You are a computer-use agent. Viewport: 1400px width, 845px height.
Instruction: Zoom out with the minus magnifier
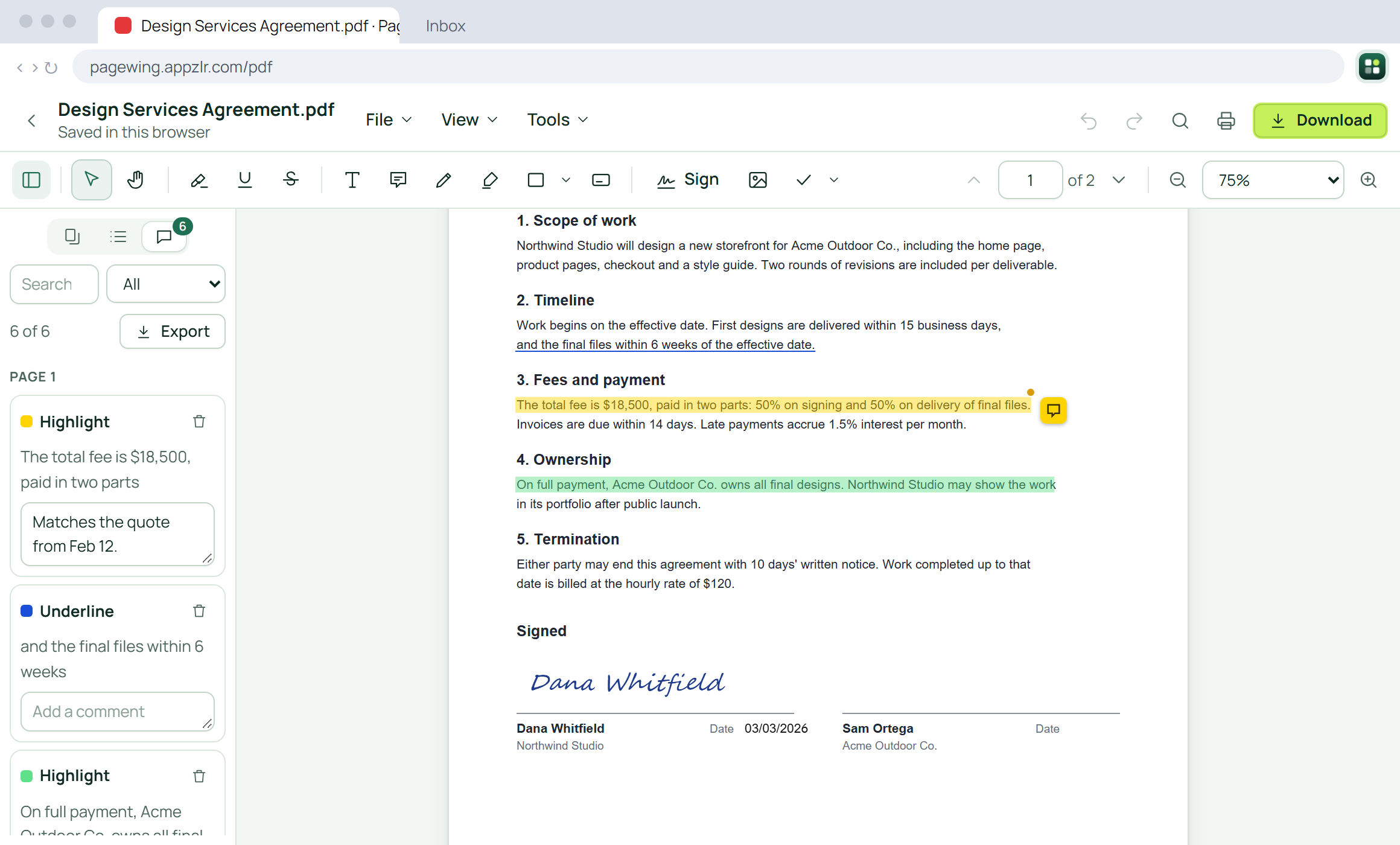[1178, 180]
